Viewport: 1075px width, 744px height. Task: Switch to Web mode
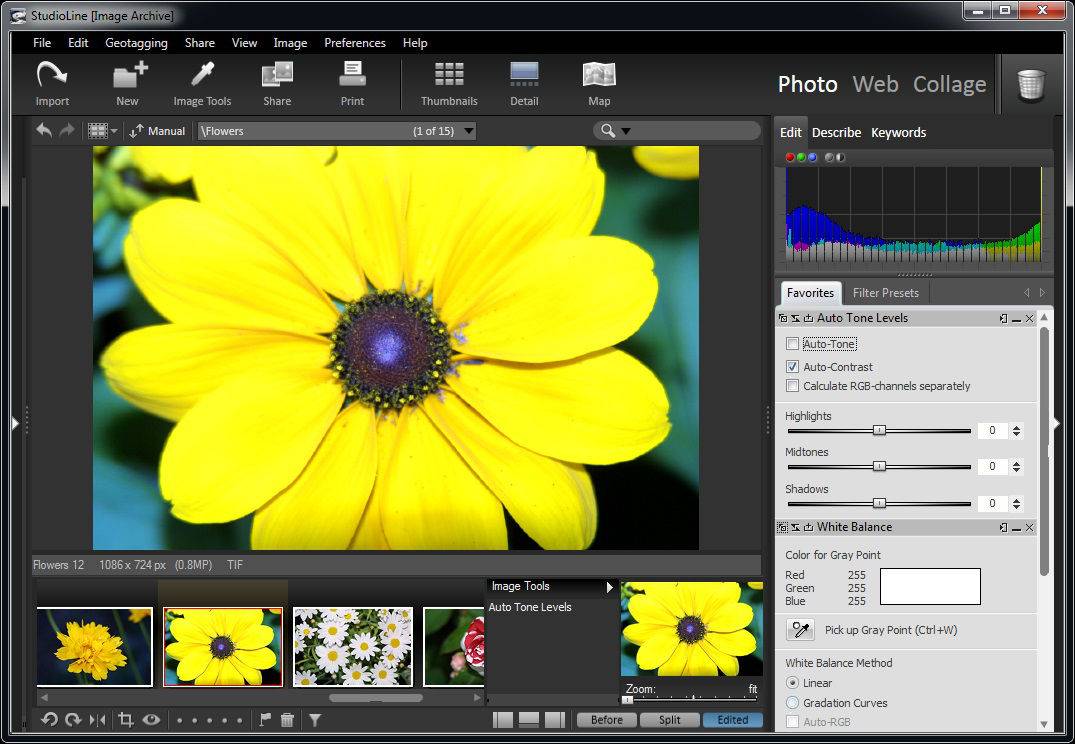pos(875,84)
